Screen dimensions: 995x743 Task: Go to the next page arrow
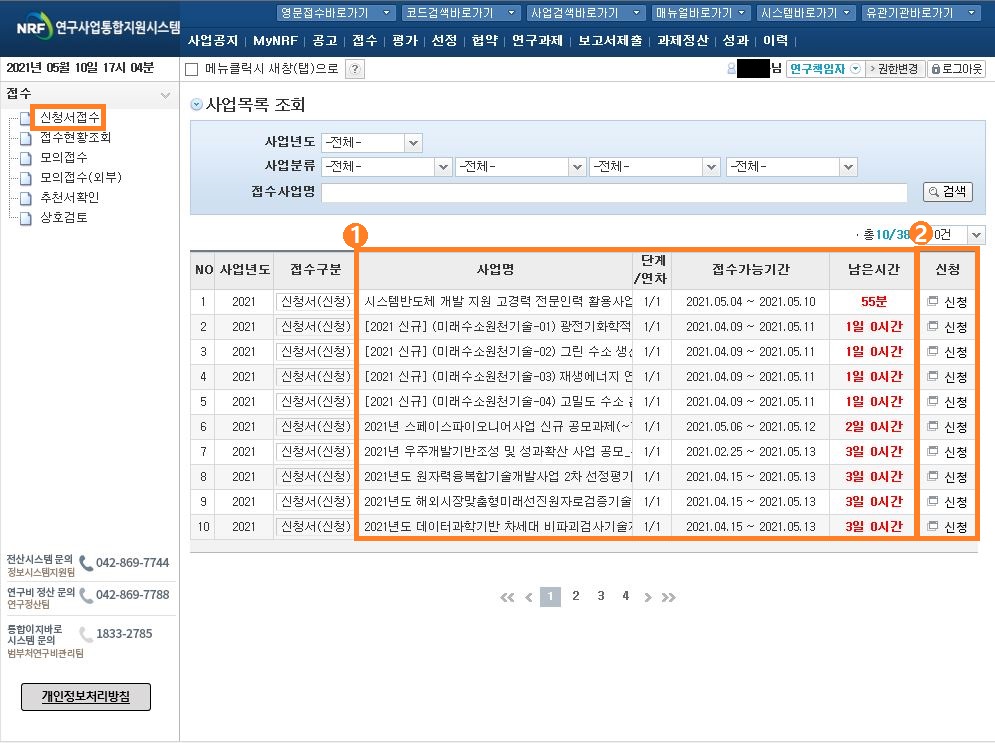pyautogui.click(x=648, y=597)
